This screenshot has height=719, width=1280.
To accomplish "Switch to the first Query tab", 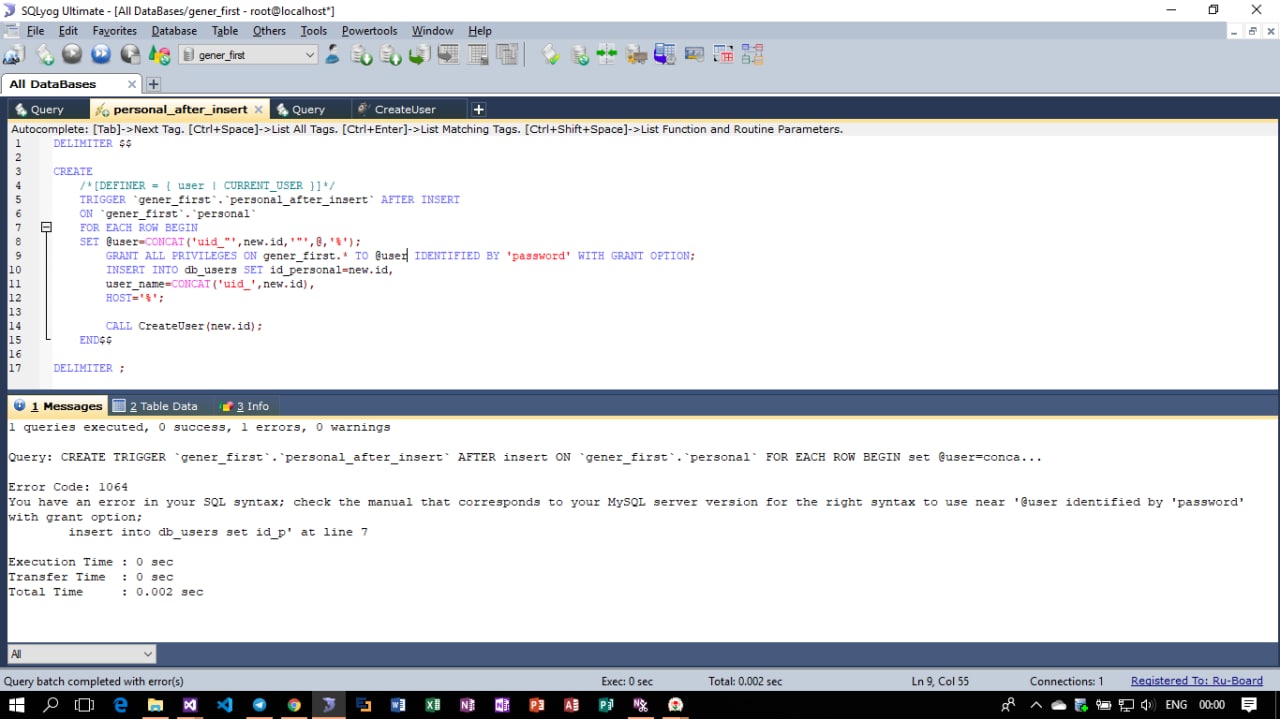I will (47, 109).
